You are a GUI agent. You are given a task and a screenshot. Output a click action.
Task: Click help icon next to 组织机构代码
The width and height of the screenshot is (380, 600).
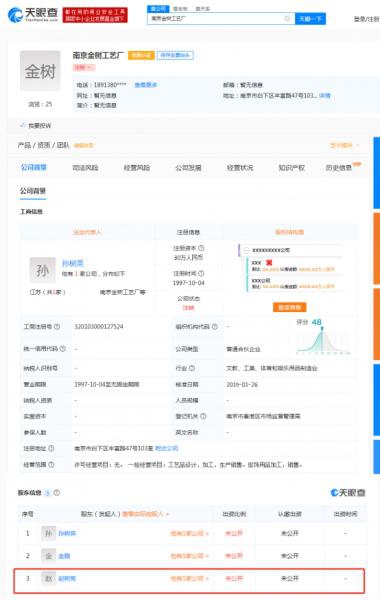tap(215, 326)
